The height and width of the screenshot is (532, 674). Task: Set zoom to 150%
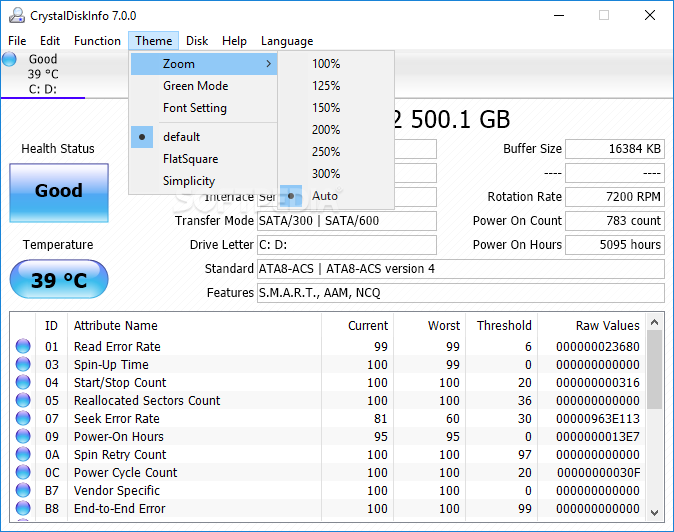(336, 108)
